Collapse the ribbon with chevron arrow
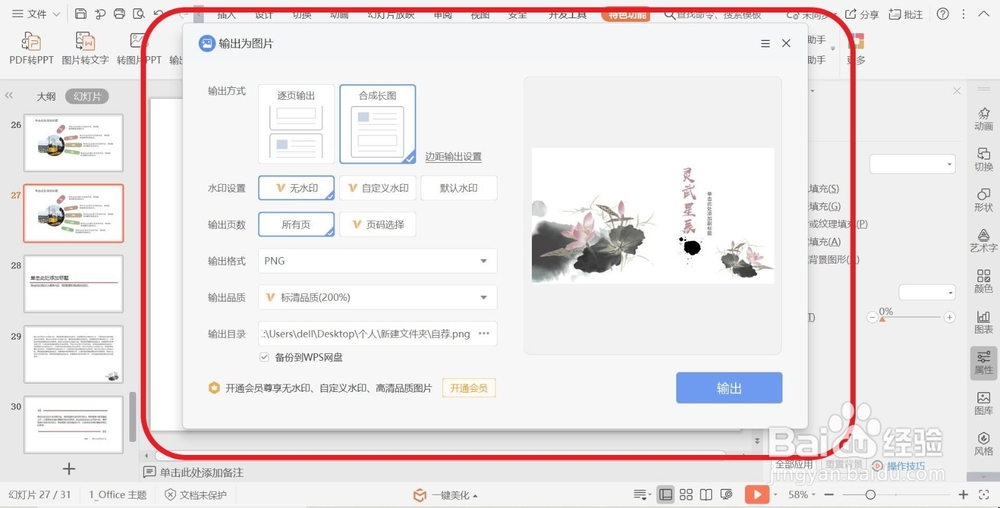 [983, 14]
